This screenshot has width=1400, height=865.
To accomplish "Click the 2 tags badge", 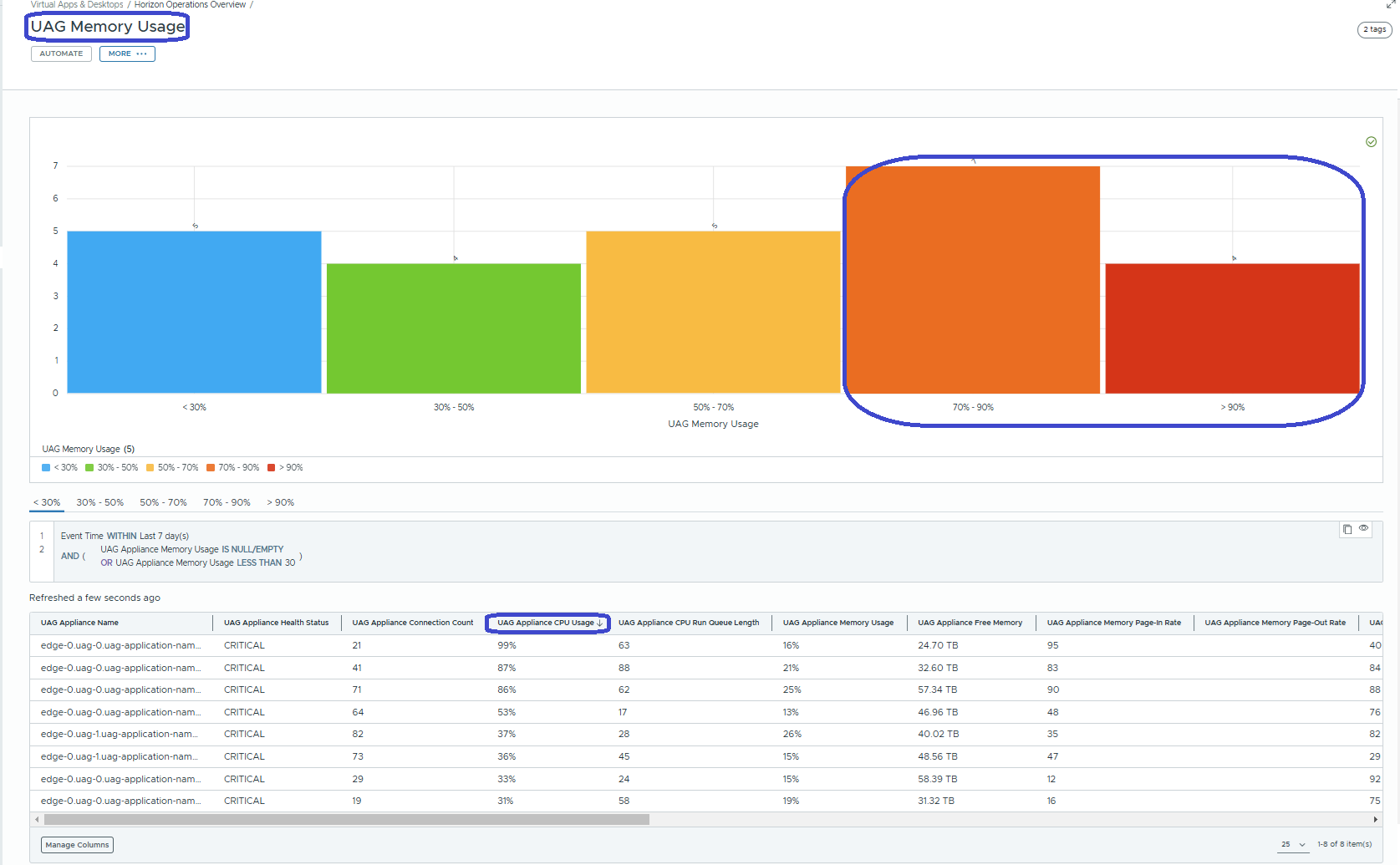I will (1374, 29).
